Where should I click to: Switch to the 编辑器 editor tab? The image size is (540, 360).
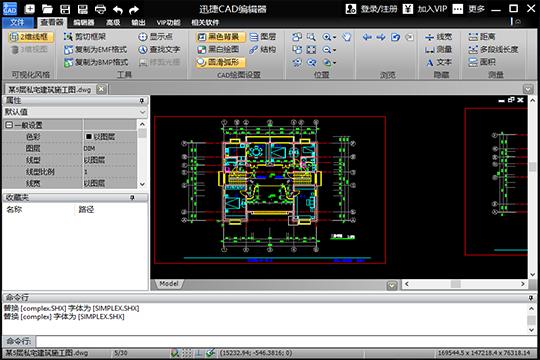[84, 22]
